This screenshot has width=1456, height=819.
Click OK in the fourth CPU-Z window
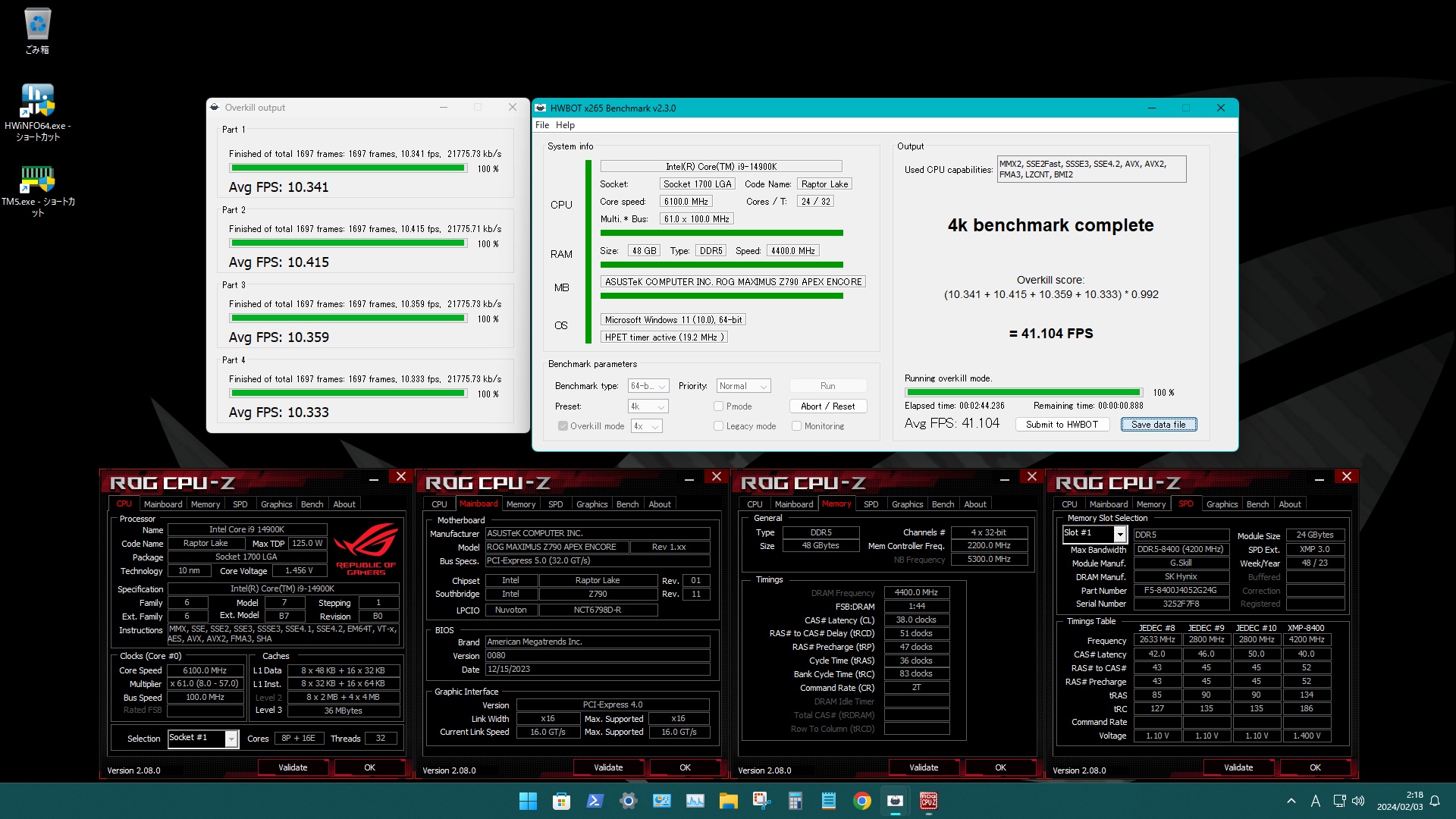[1315, 767]
